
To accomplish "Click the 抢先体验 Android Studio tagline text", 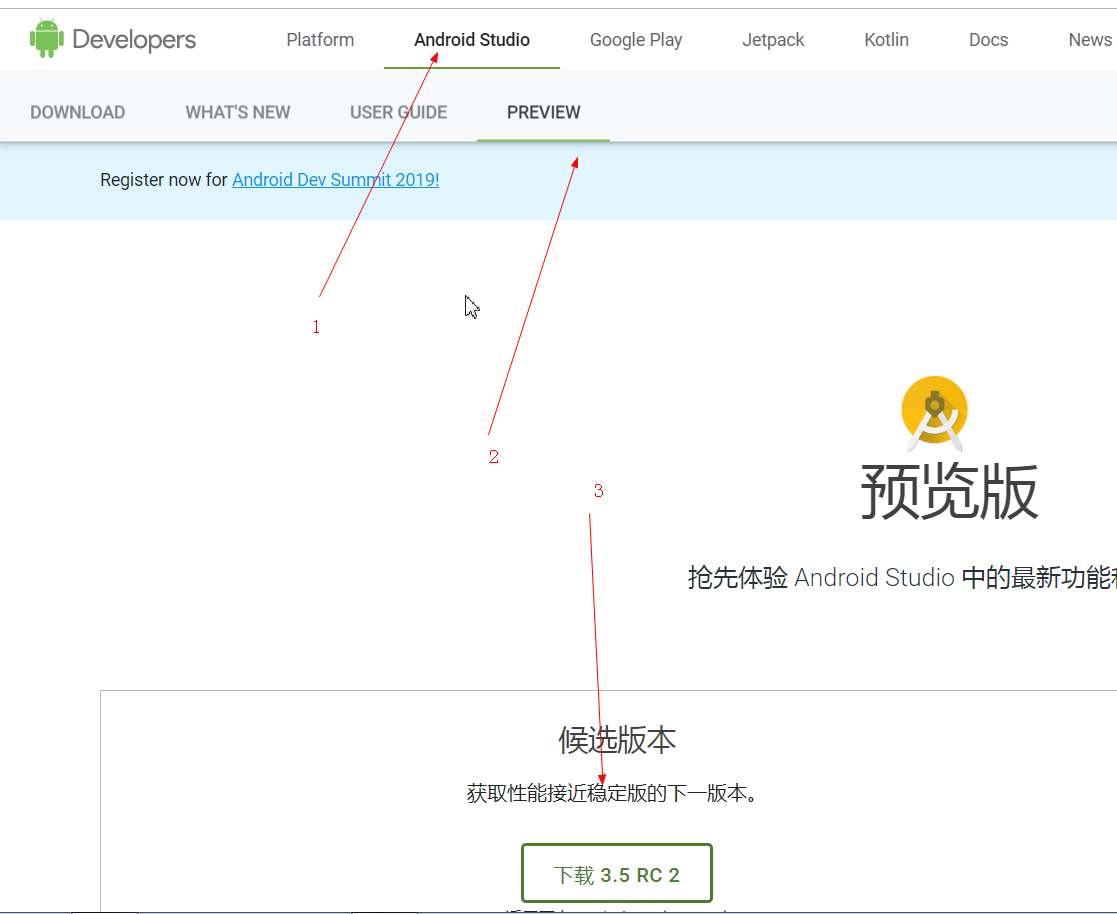I will click(902, 577).
